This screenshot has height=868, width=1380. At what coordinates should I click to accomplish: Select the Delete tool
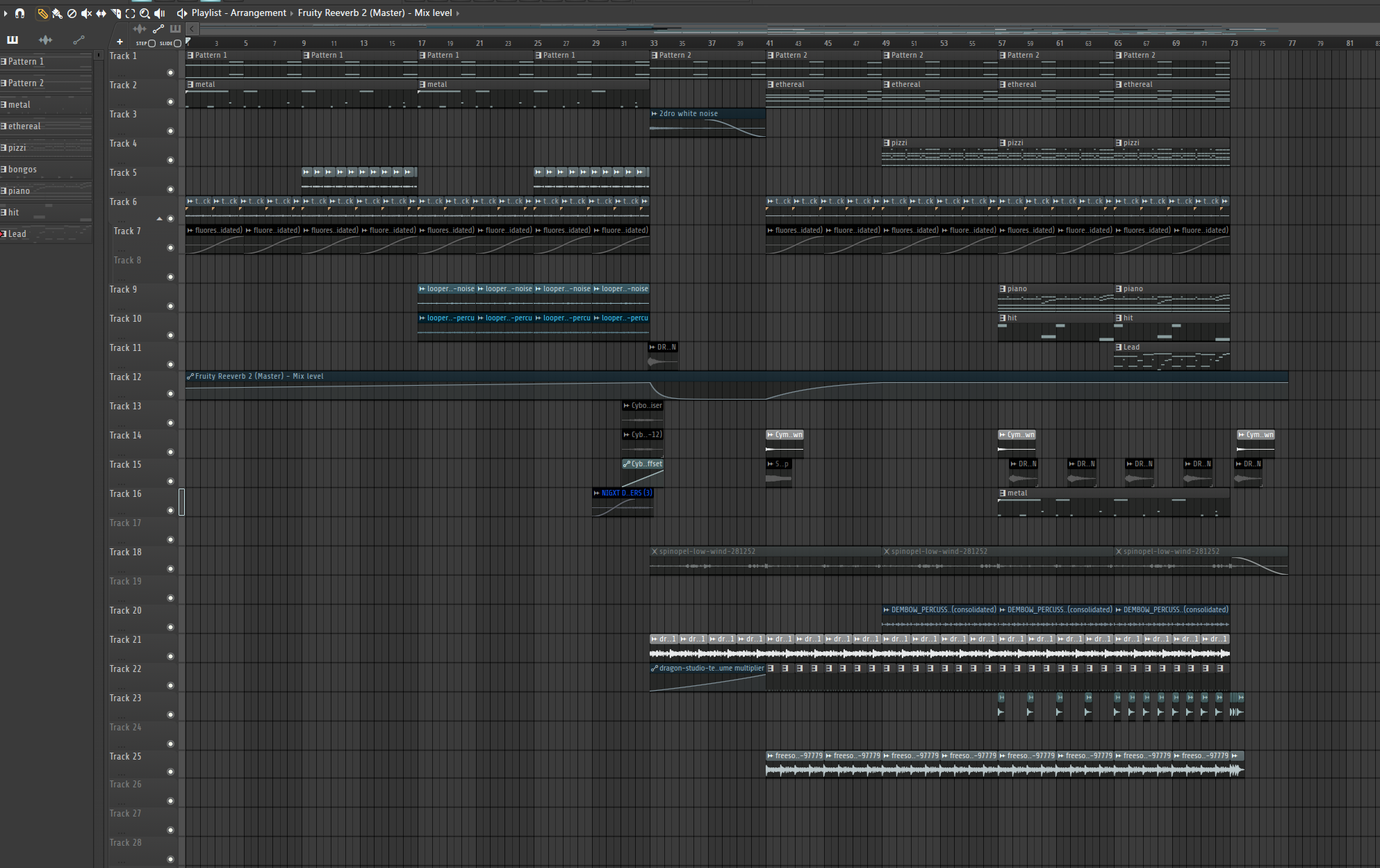72,13
